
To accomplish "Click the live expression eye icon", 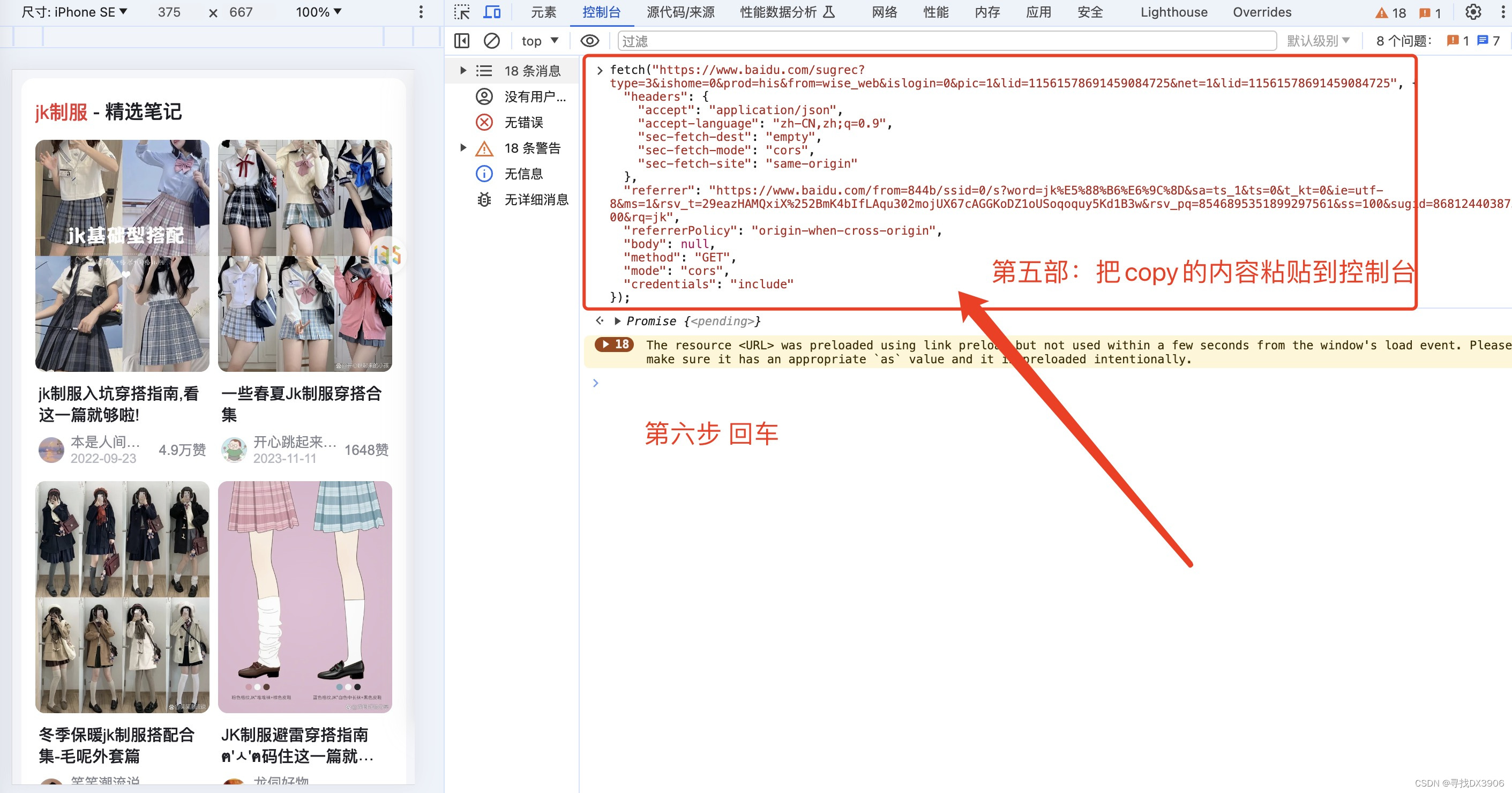I will 589,41.
